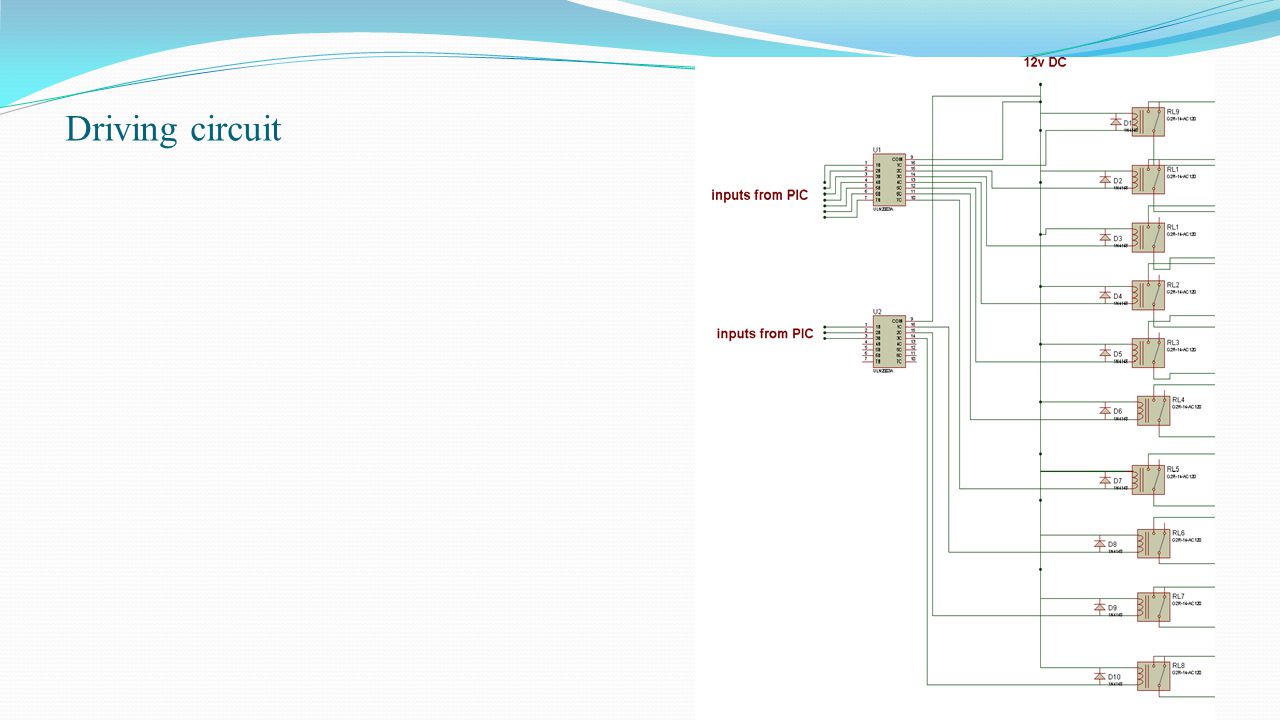Click the 'U2' reference label
Viewport: 1280px width, 720px height.
point(877,311)
